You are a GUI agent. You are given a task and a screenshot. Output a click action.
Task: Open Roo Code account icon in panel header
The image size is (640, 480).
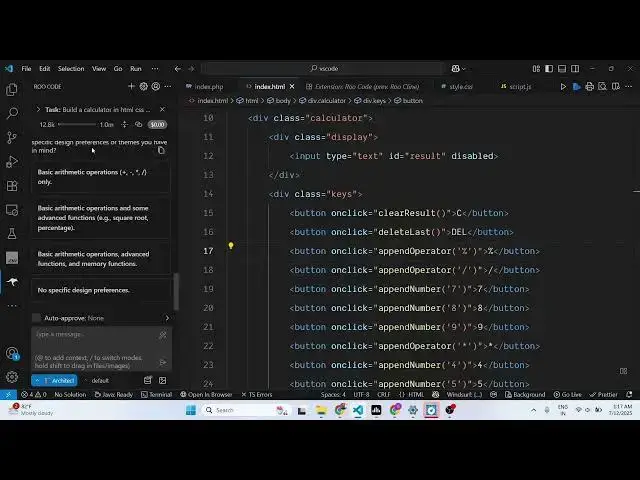156,86
